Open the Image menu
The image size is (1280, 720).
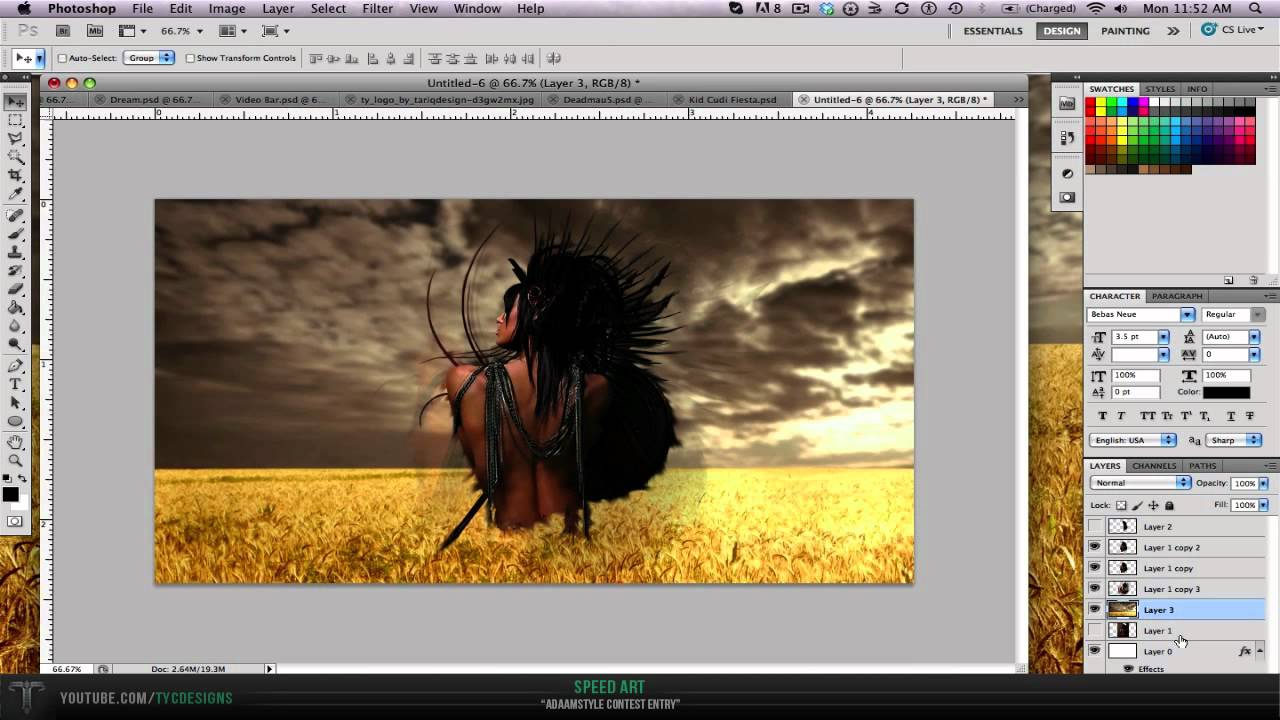[x=227, y=9]
